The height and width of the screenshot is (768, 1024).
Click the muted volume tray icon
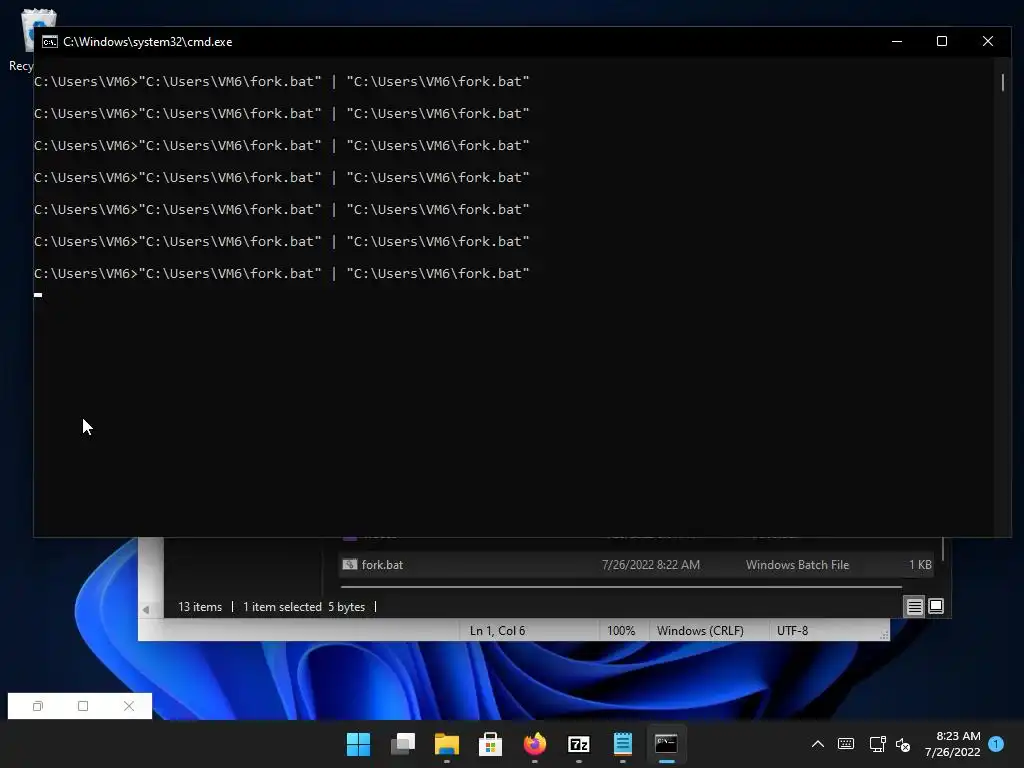pyautogui.click(x=903, y=744)
